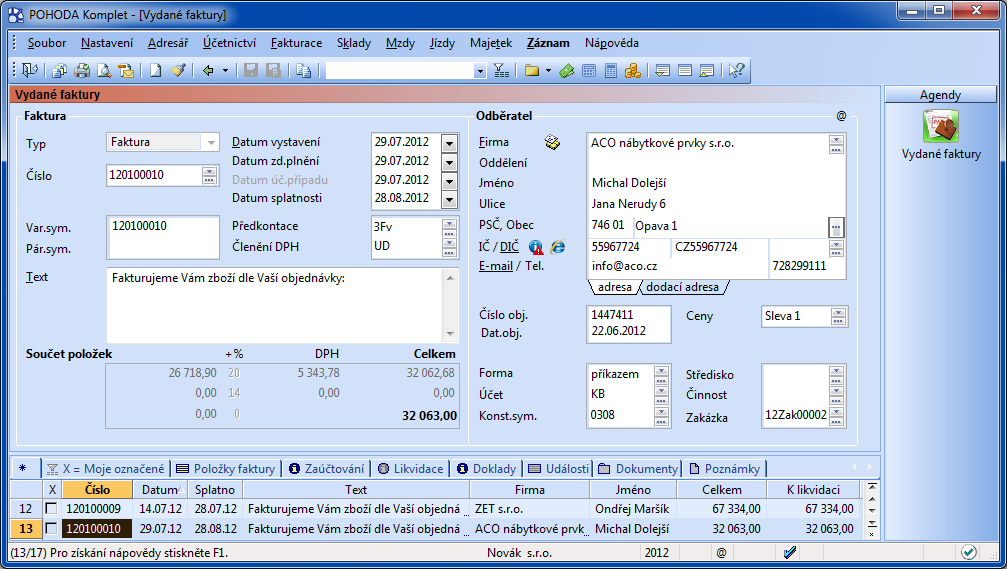1007x569 pixels.
Task: Expand Datum zd.plnění date picker
Action: point(450,162)
